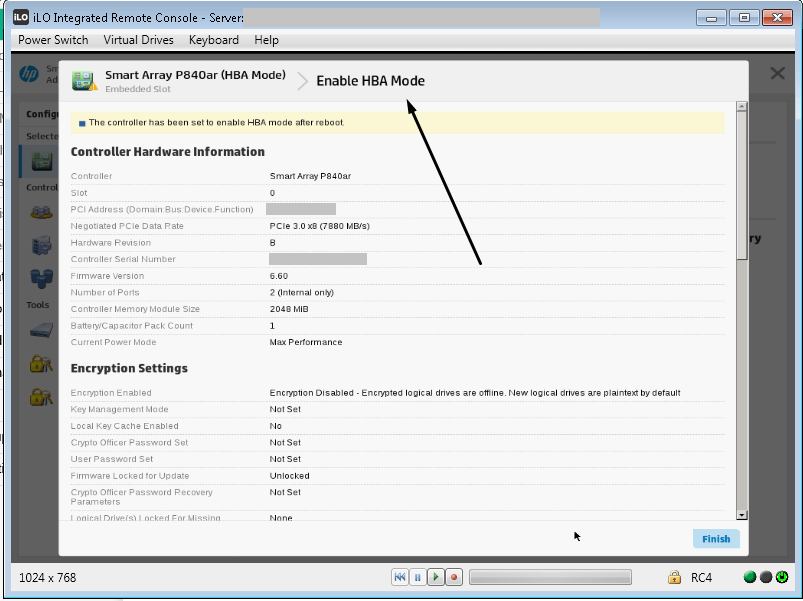Click the Controller Hardware Information heading

tap(167, 152)
